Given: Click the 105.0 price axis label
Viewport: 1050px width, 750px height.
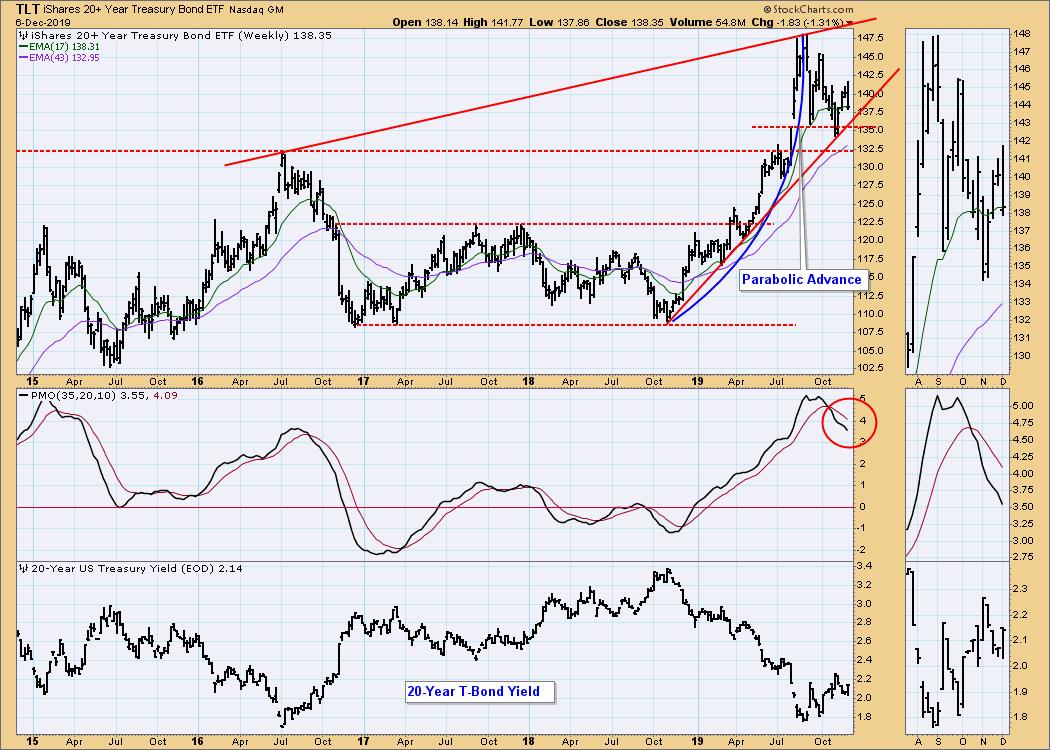Looking at the screenshot, I should pyautogui.click(x=871, y=350).
